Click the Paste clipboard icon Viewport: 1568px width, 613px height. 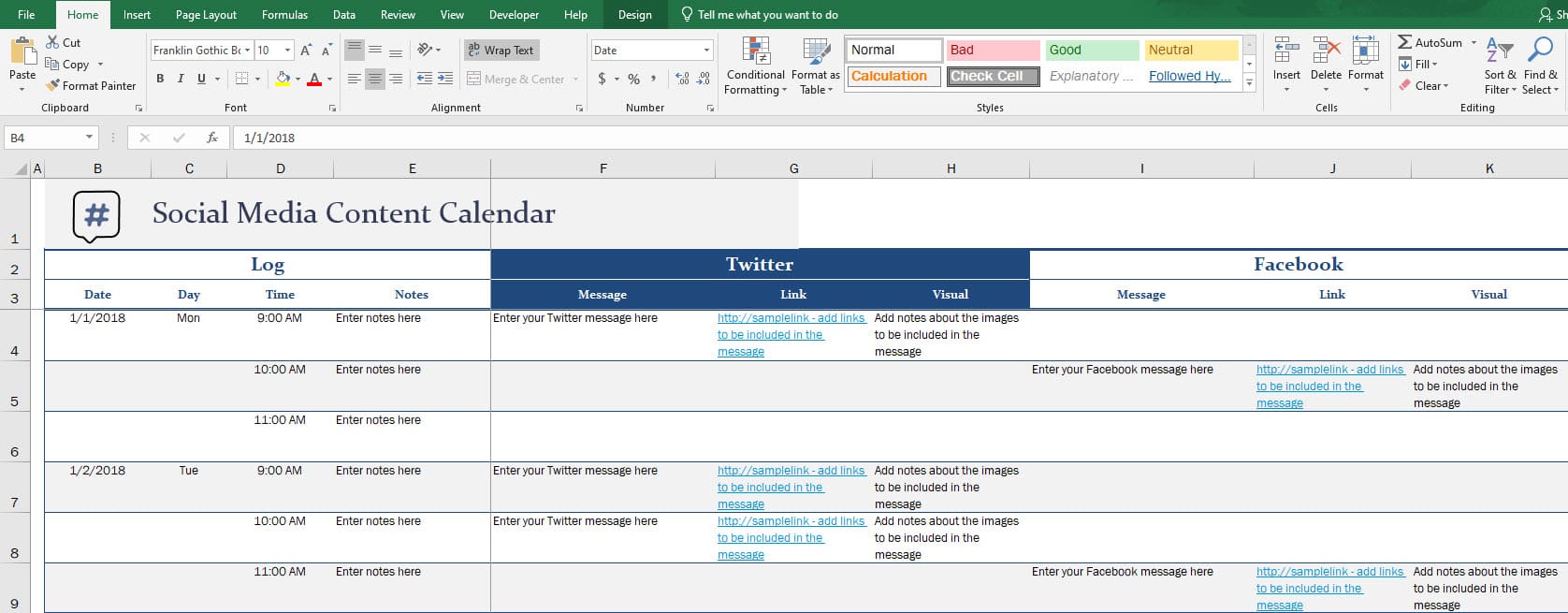tap(22, 51)
